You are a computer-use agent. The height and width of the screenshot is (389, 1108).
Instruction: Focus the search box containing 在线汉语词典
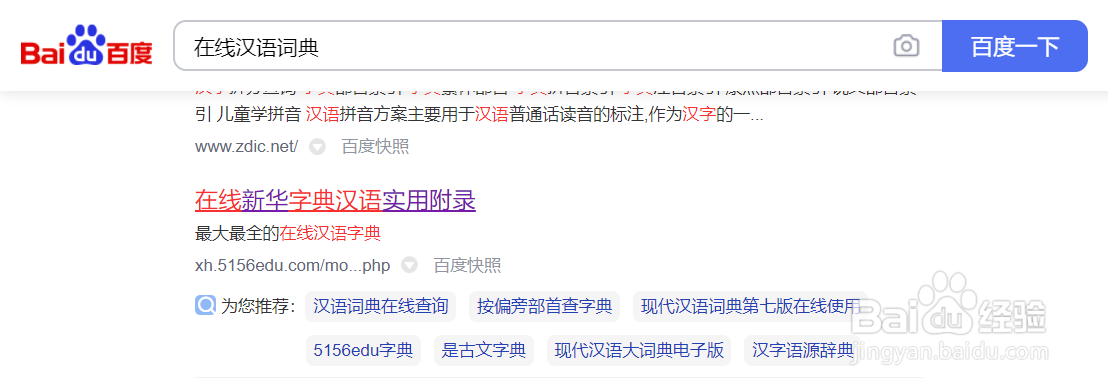(558, 46)
